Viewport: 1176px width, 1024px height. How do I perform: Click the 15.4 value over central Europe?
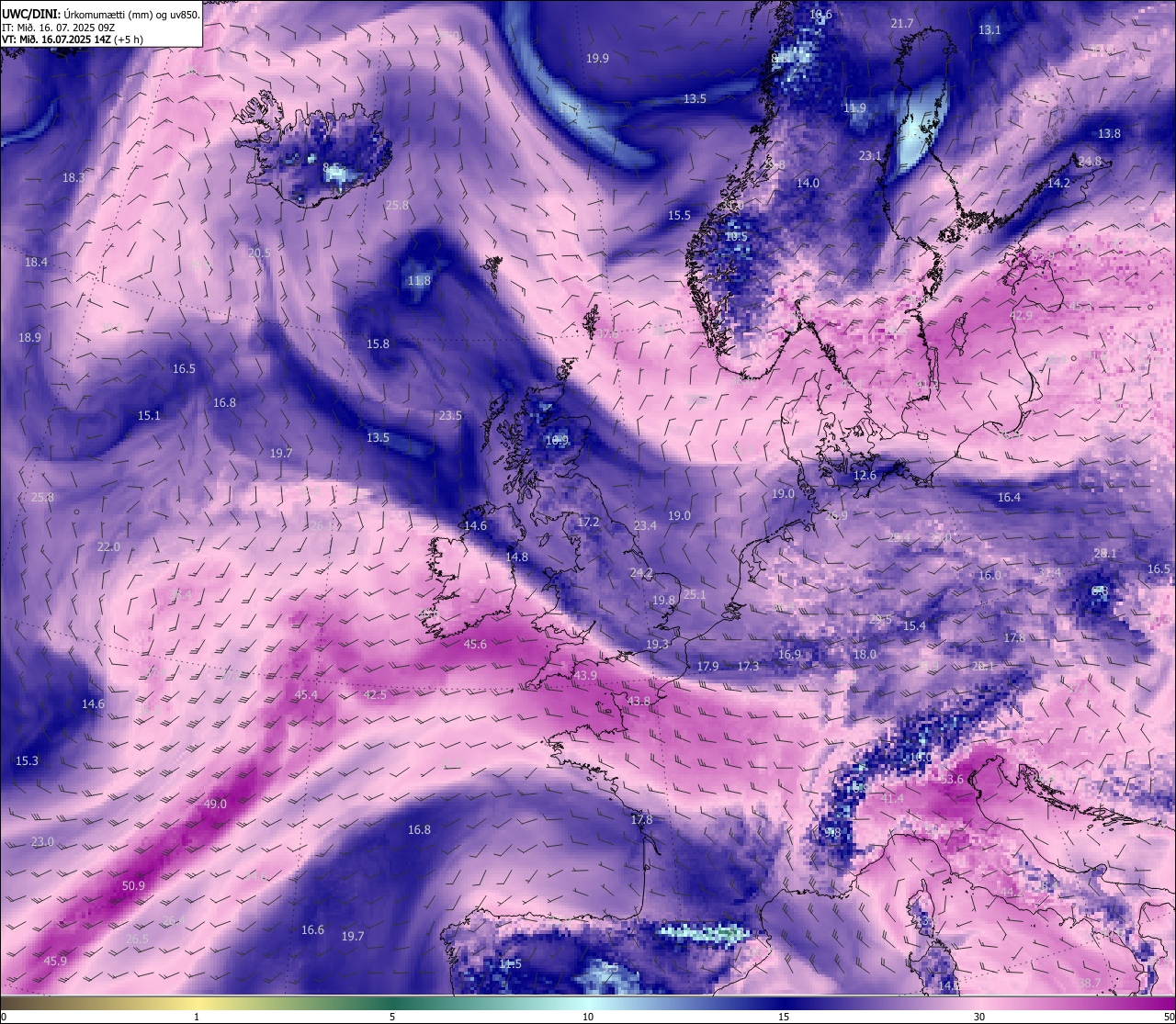(914, 625)
